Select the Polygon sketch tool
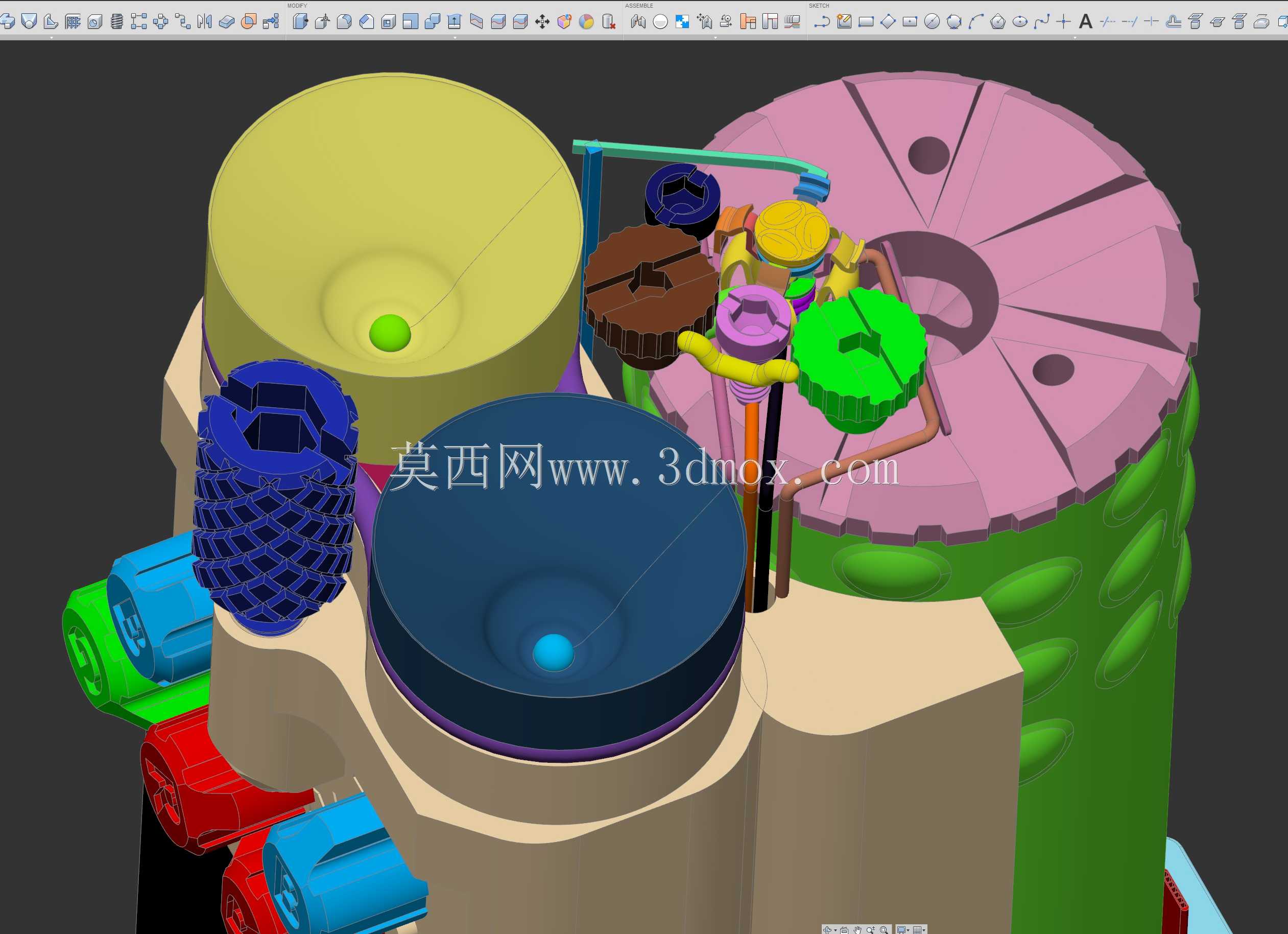Image resolution: width=1288 pixels, height=934 pixels. pos(998,21)
